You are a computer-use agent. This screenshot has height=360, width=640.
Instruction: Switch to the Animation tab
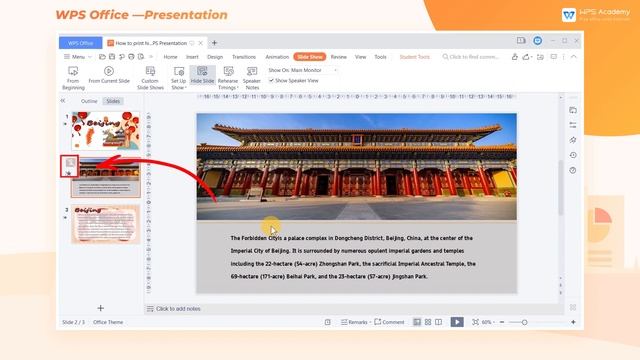tap(277, 57)
